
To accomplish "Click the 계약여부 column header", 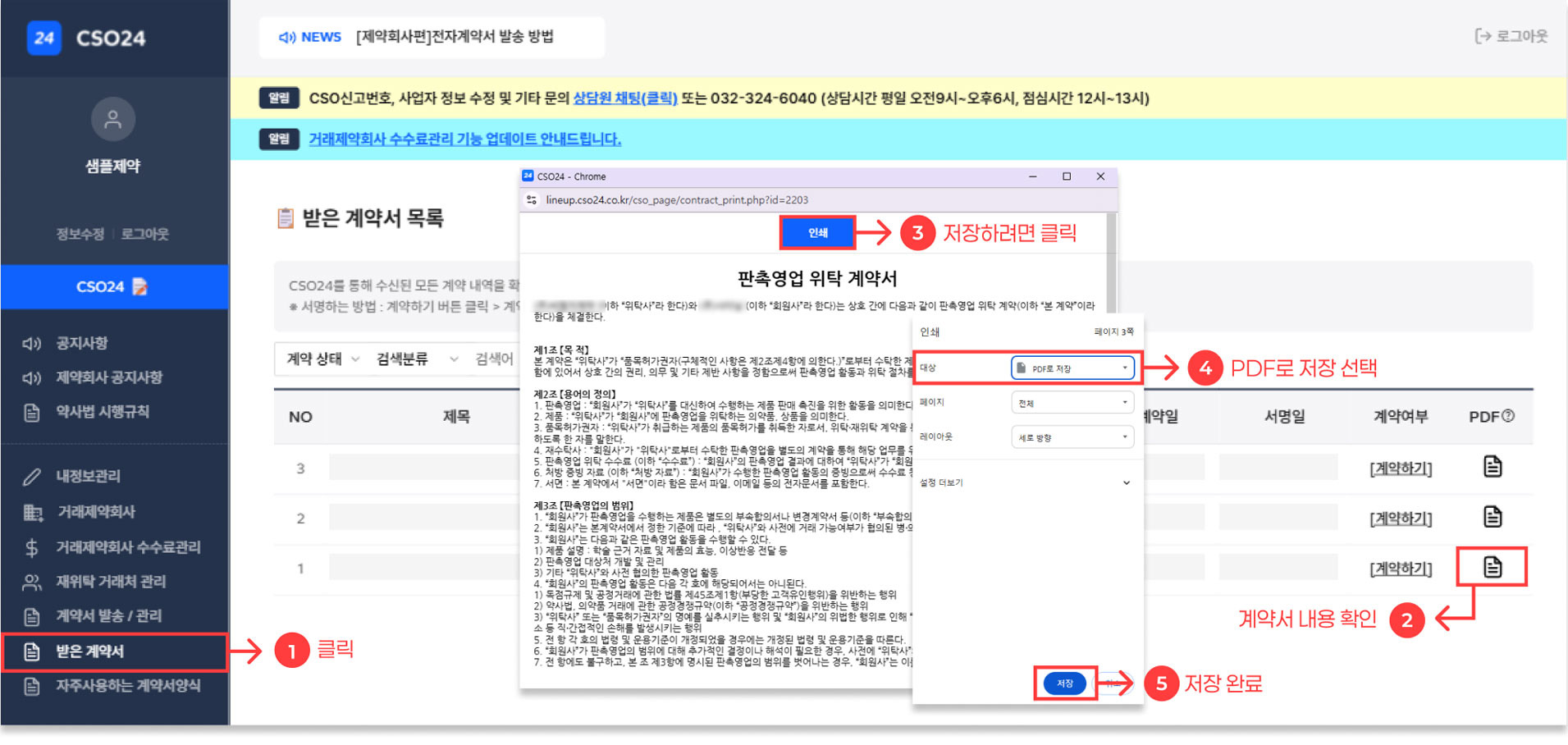I will (x=1401, y=417).
